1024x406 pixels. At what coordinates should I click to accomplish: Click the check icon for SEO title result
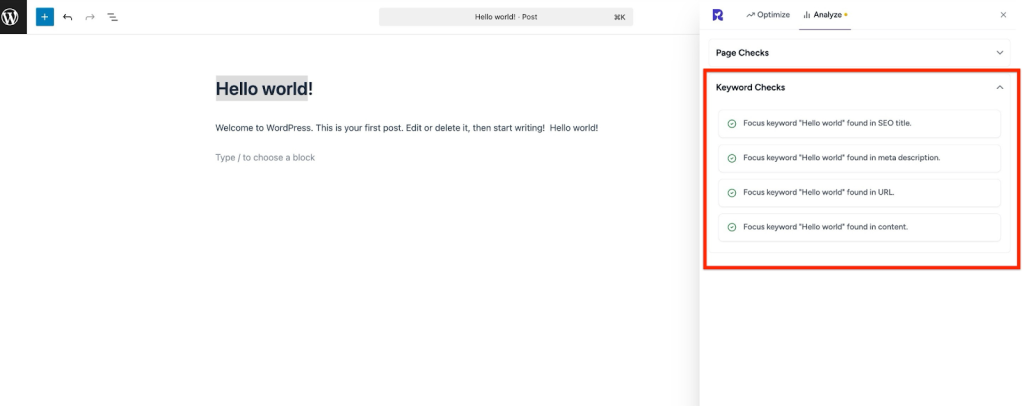[732, 124]
